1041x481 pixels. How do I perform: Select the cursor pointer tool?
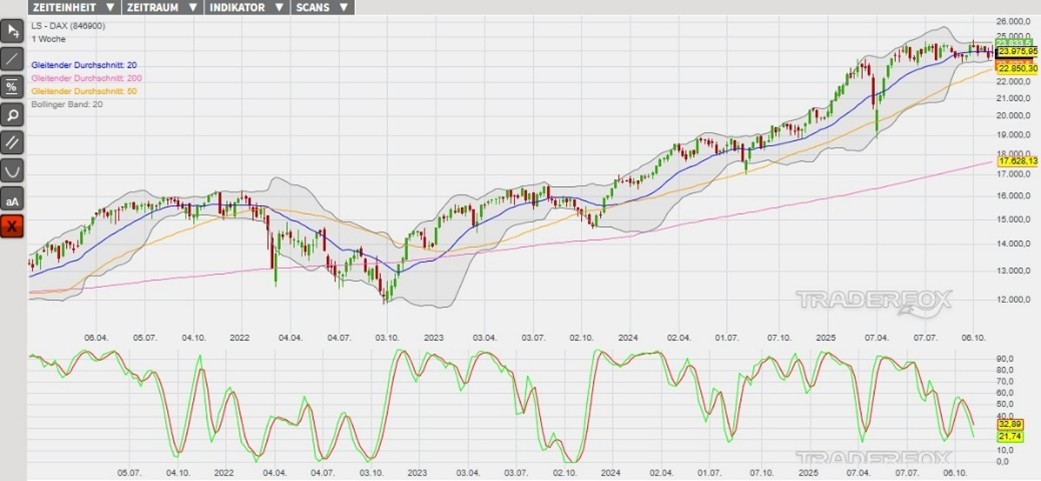[12, 30]
